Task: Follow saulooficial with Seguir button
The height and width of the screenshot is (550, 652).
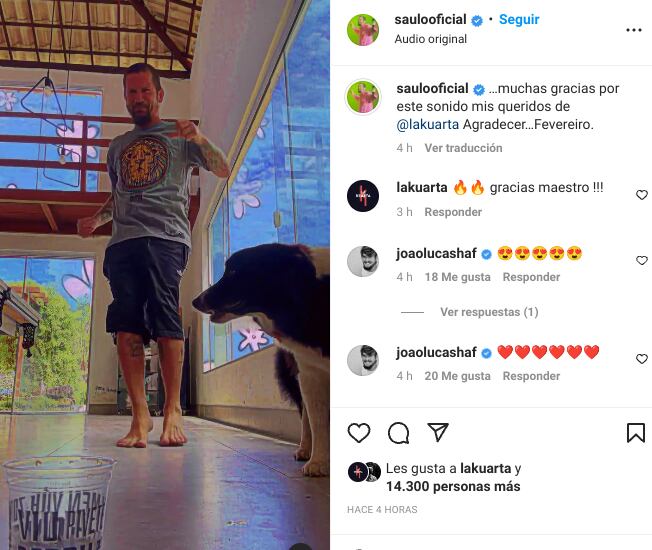Action: pos(519,19)
